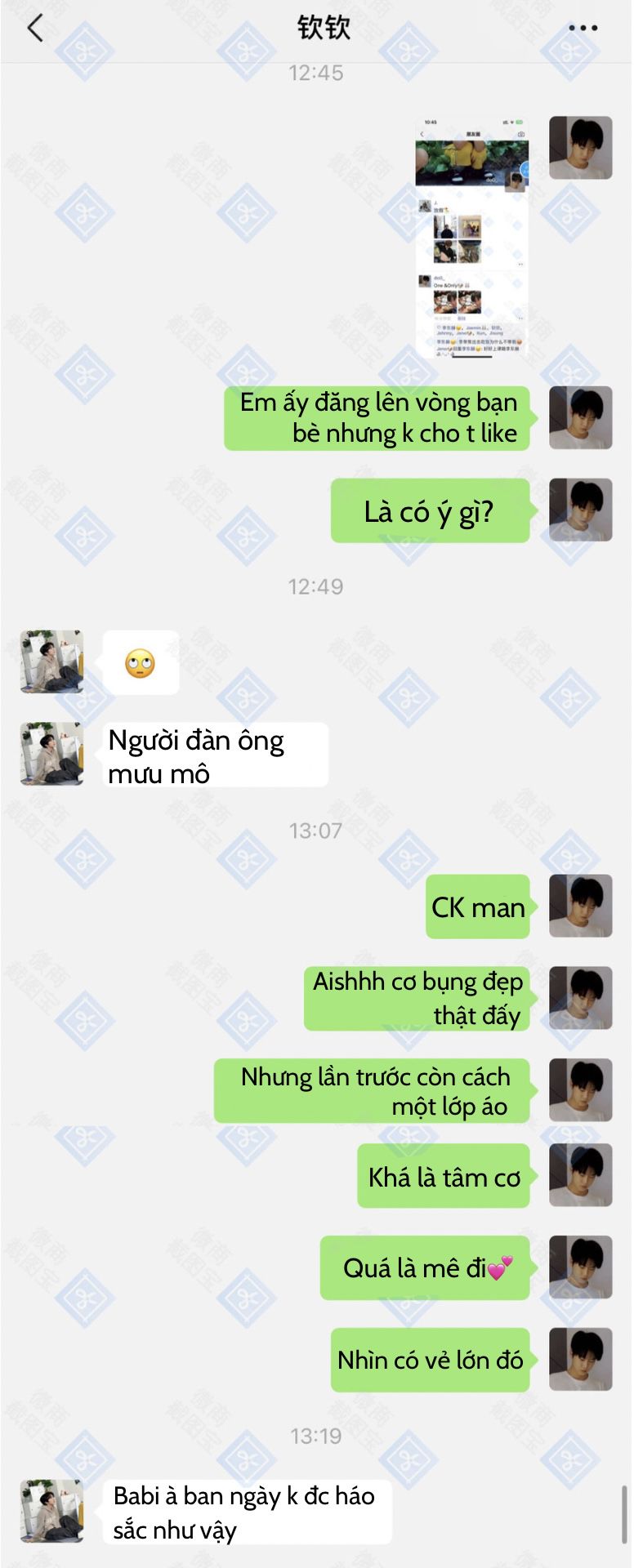Open the shared Moments screenshot image
The image size is (634, 1568).
point(472,237)
